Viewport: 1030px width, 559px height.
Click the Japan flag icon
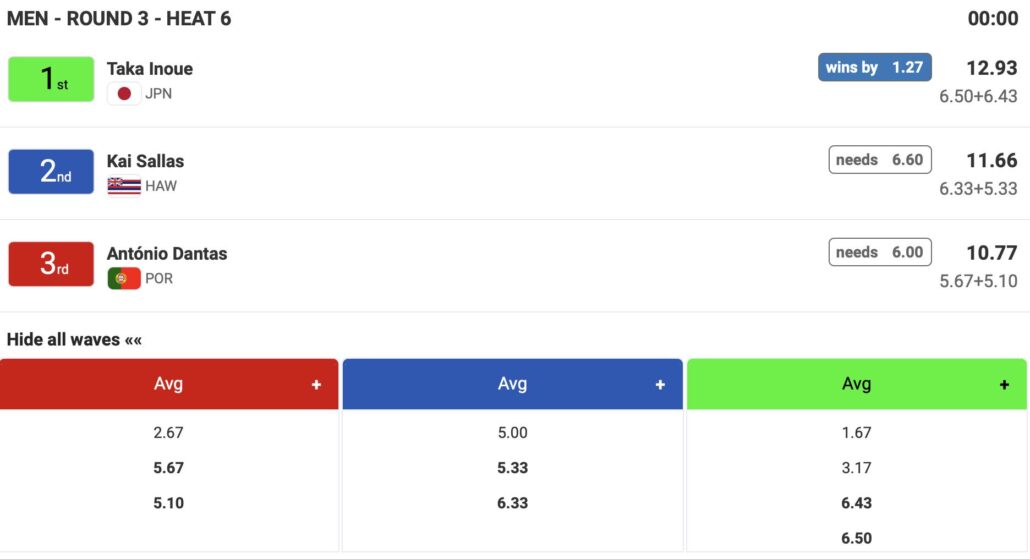point(124,94)
